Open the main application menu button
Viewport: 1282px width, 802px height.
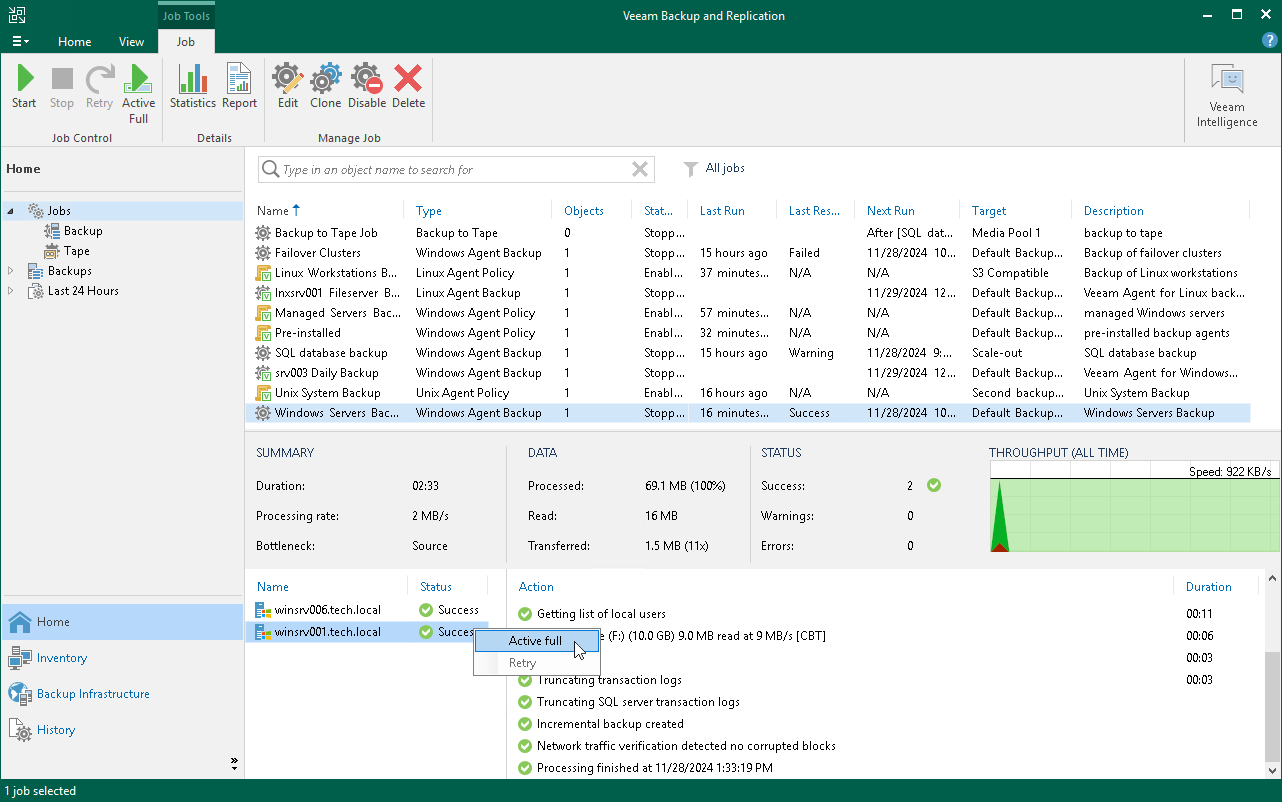click(x=19, y=42)
